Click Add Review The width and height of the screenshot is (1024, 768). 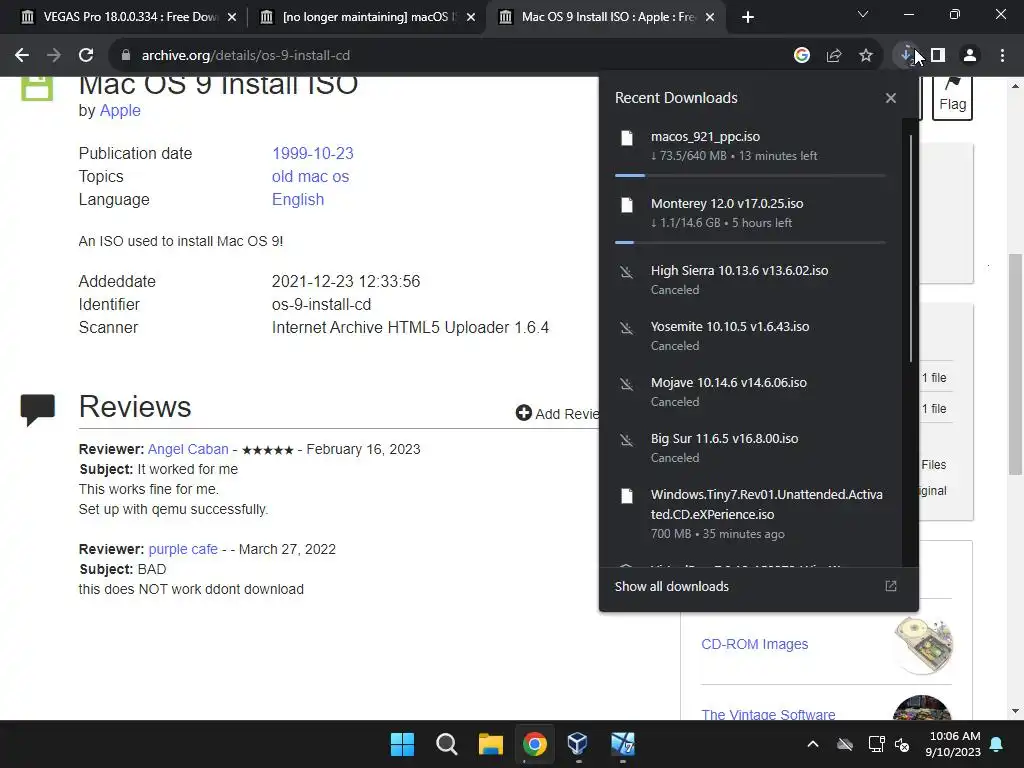[x=557, y=413]
